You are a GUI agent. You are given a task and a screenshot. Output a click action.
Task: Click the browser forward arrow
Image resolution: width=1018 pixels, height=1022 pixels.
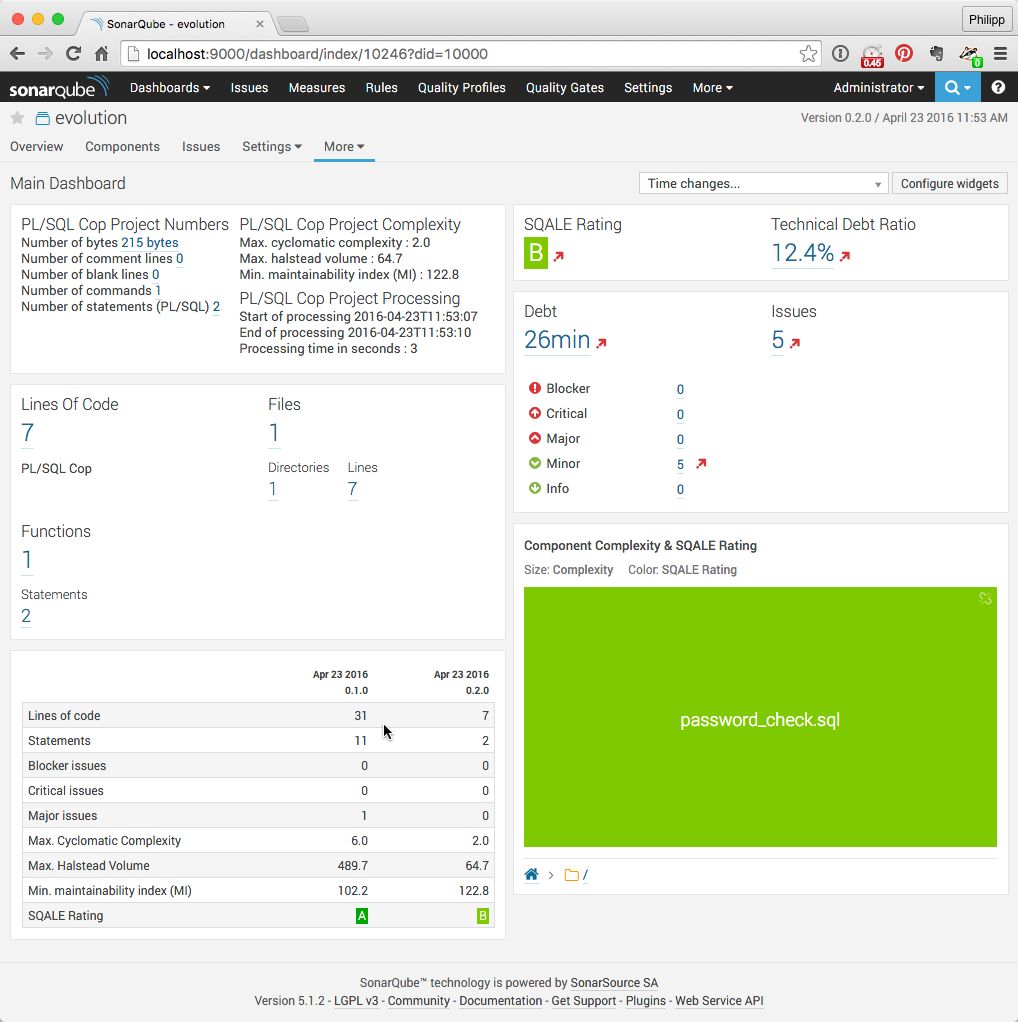click(45, 54)
